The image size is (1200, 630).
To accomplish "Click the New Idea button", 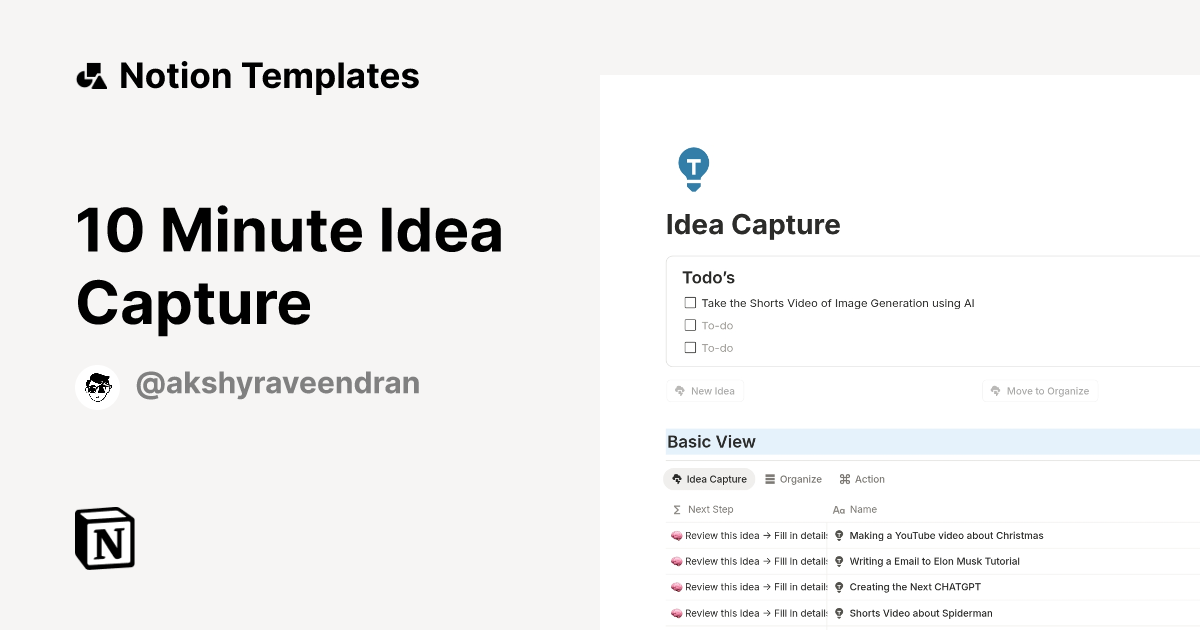I will pos(705,391).
